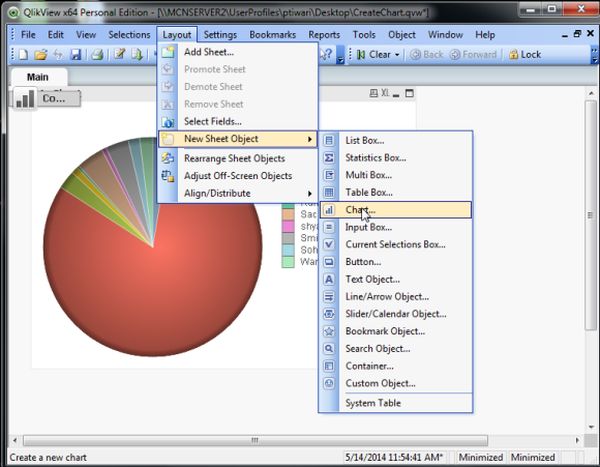Viewport: 600px width, 467px height.
Task: Open the Settings menu
Action: (x=220, y=35)
